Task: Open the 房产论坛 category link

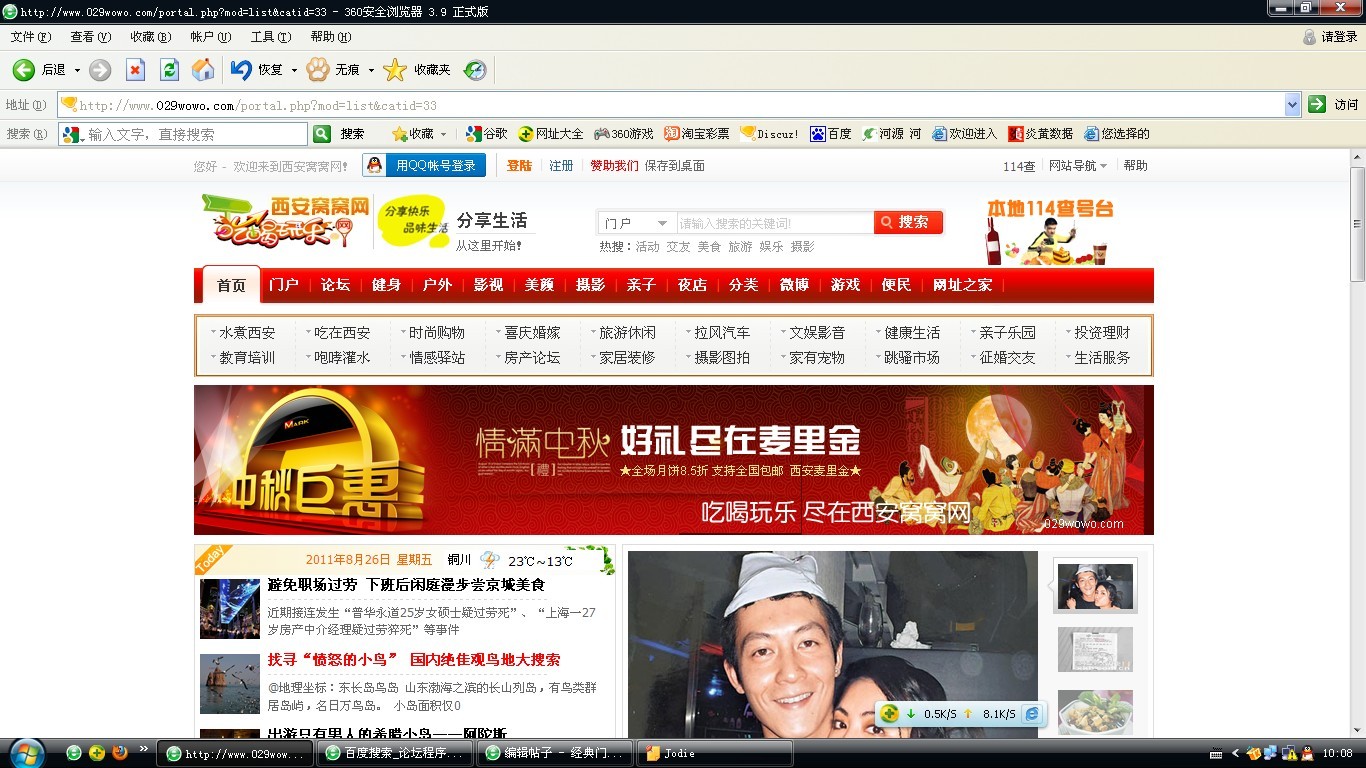Action: tap(532, 357)
